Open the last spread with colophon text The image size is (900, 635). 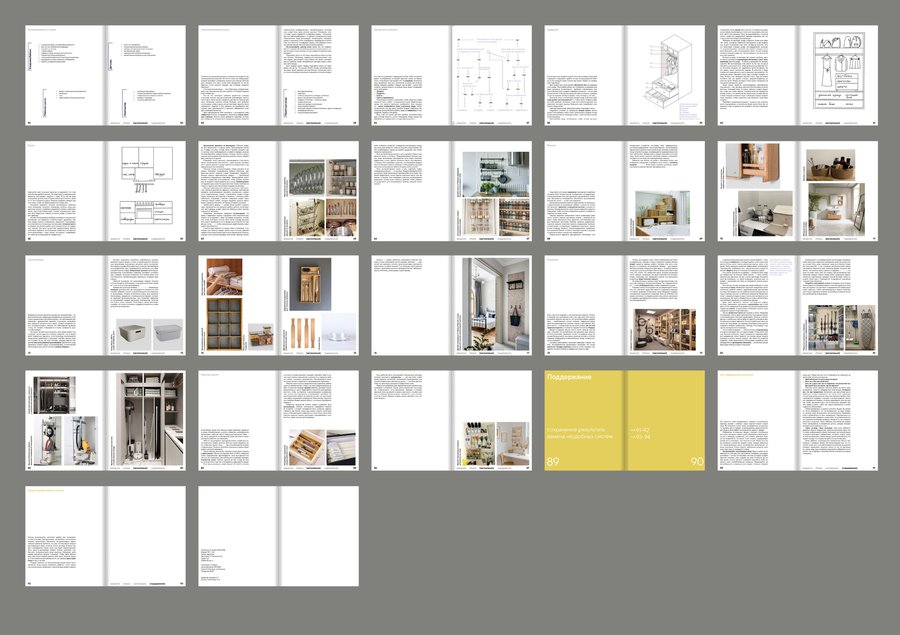tap(278, 536)
